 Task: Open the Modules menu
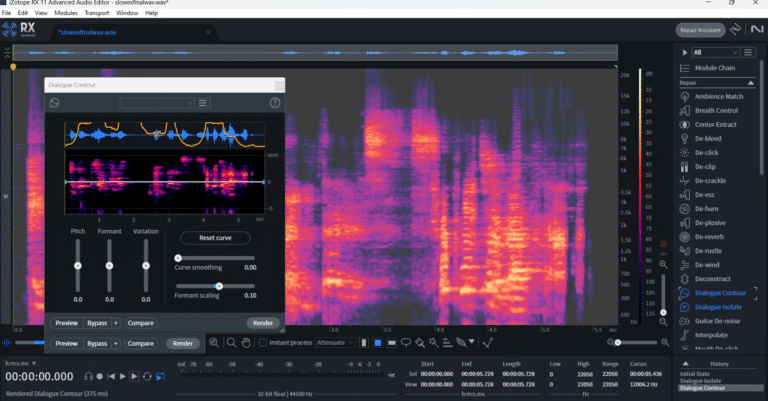point(66,13)
